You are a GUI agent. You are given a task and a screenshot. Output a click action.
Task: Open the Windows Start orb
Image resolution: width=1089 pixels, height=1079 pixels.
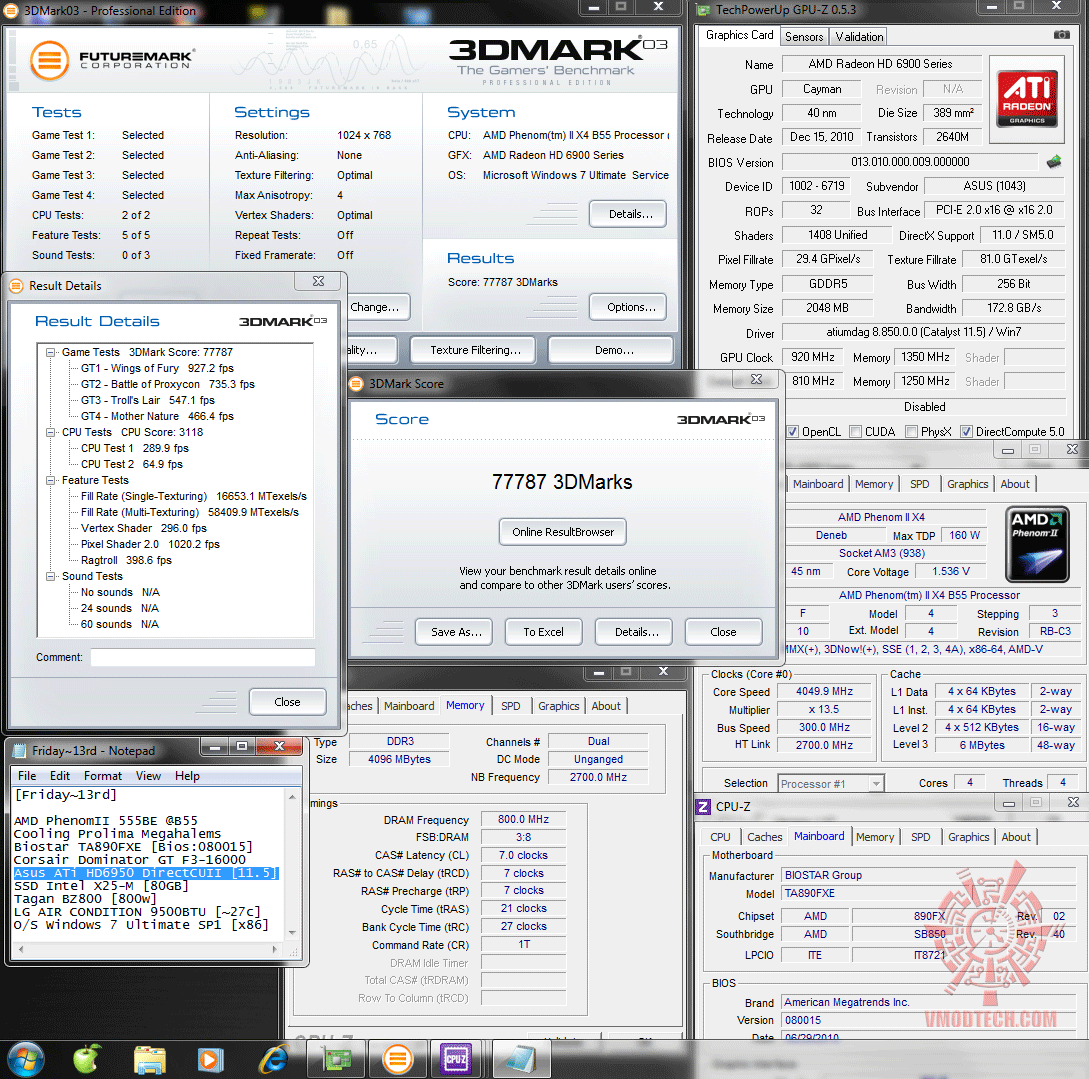point(26,1060)
